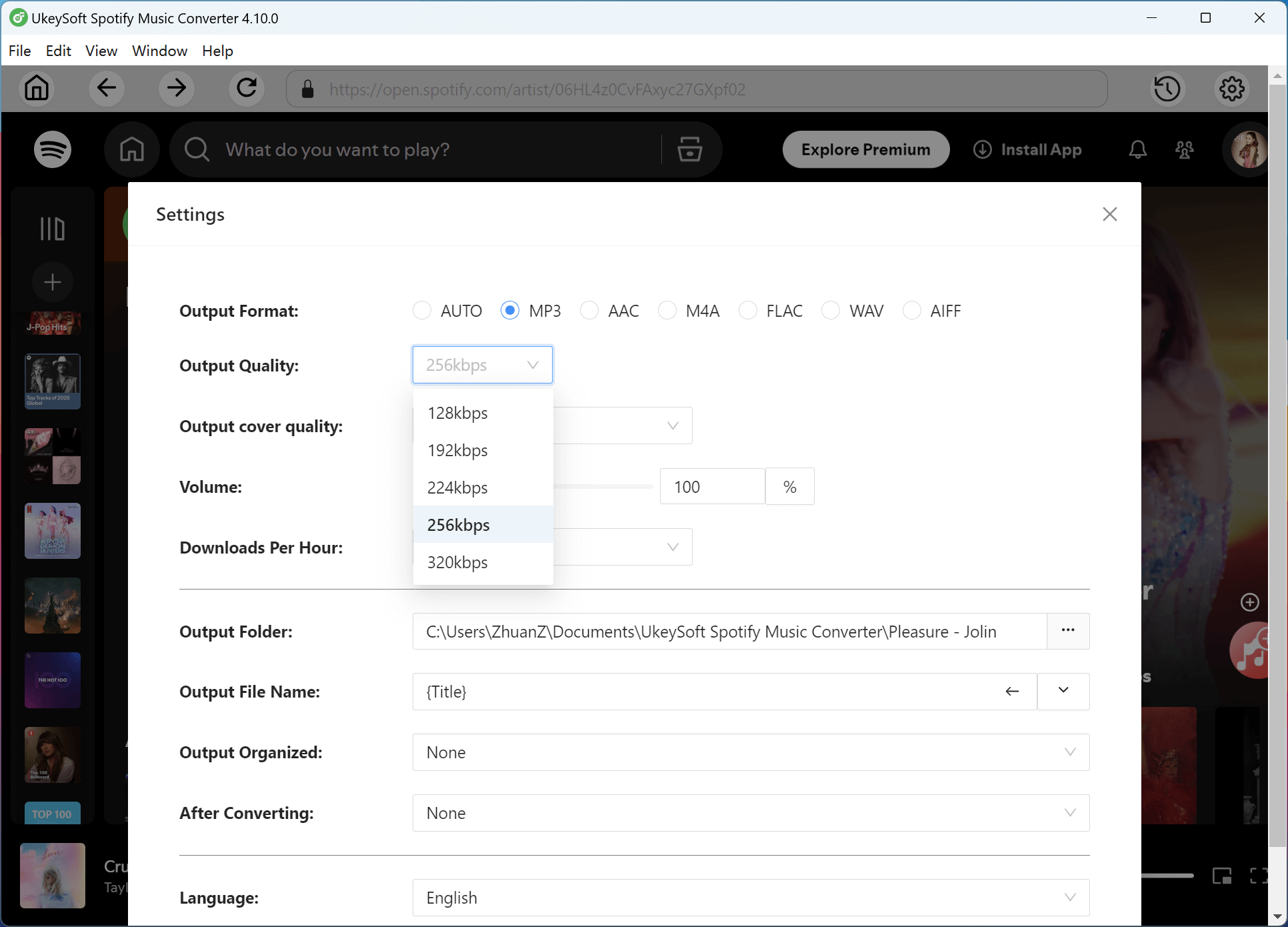
Task: Select FLAC as output format
Action: 748,310
